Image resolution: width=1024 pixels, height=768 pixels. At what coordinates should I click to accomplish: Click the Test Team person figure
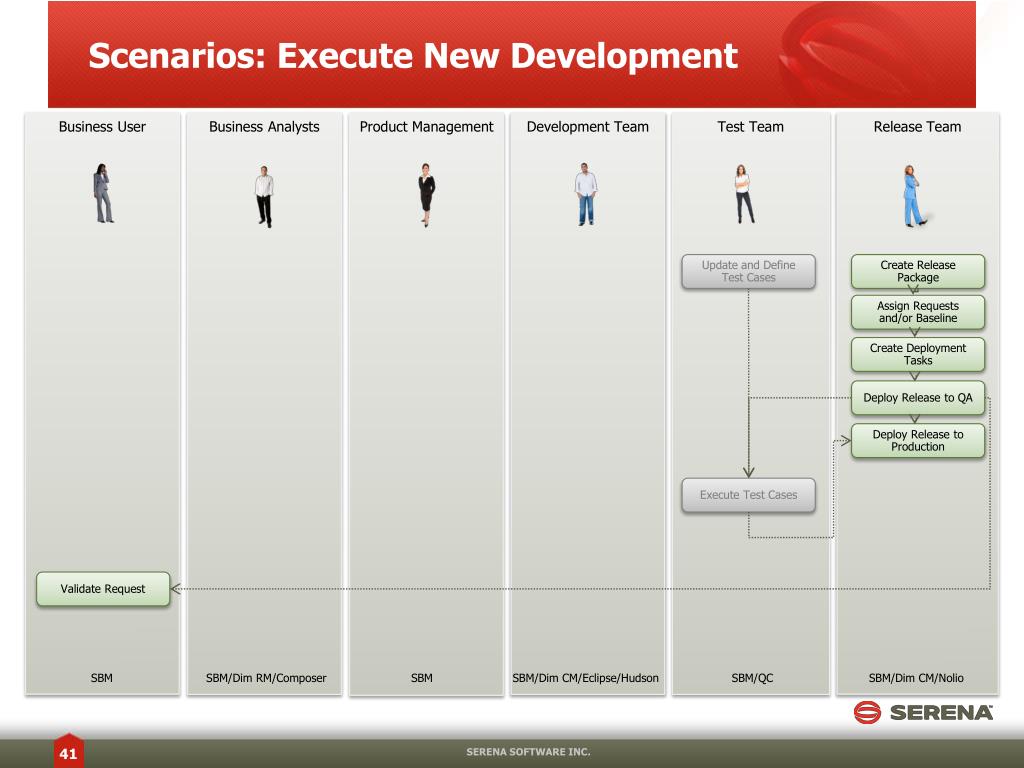tap(743, 194)
